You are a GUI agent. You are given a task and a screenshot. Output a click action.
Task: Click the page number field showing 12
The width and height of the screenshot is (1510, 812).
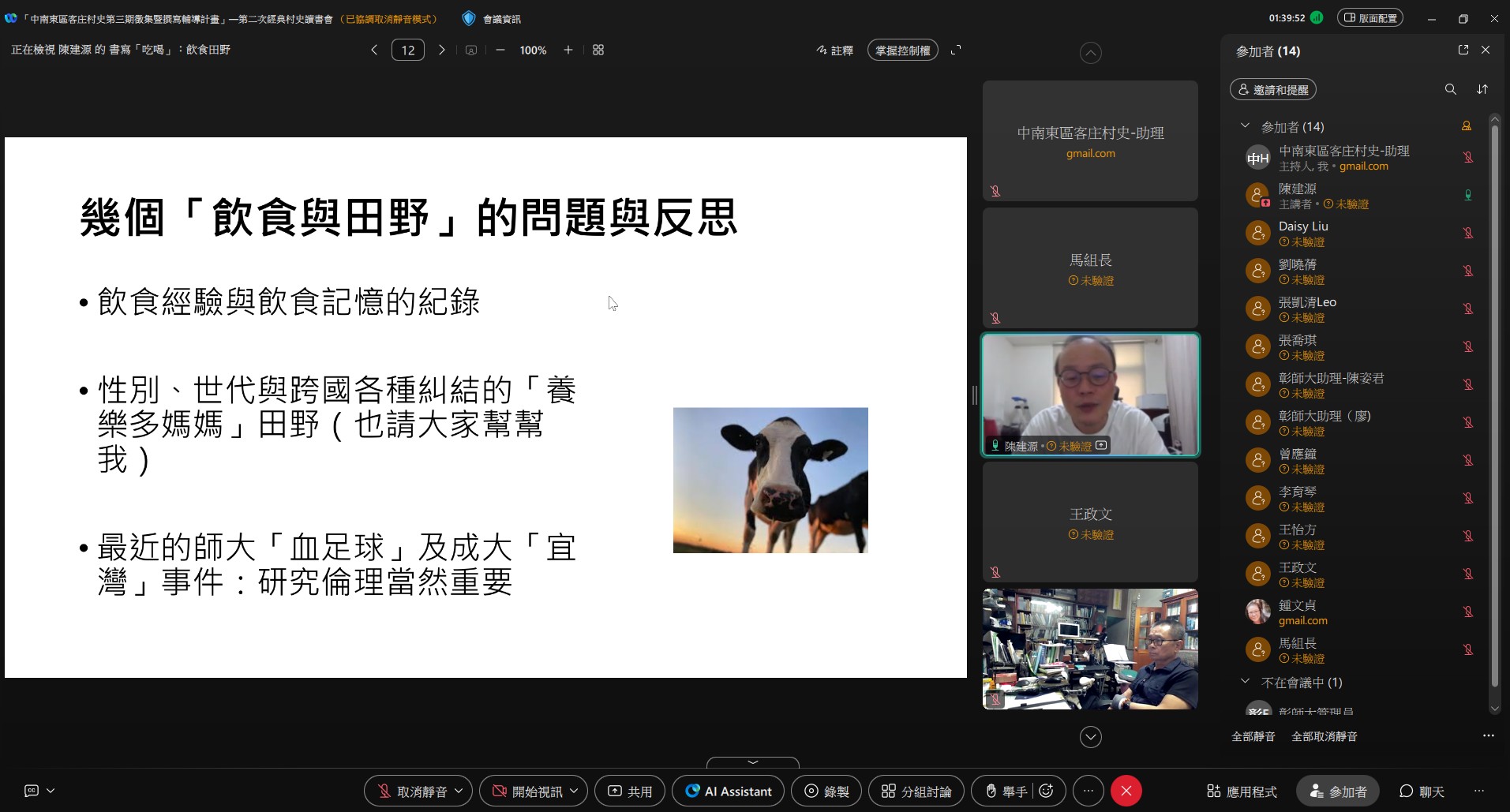tap(407, 50)
